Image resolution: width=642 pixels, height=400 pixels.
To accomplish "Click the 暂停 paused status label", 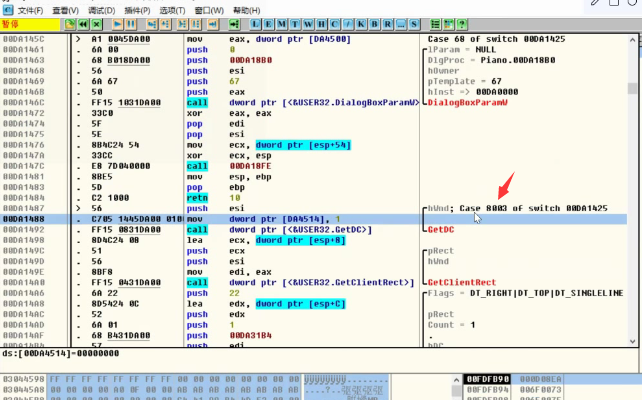I will [x=10, y=24].
